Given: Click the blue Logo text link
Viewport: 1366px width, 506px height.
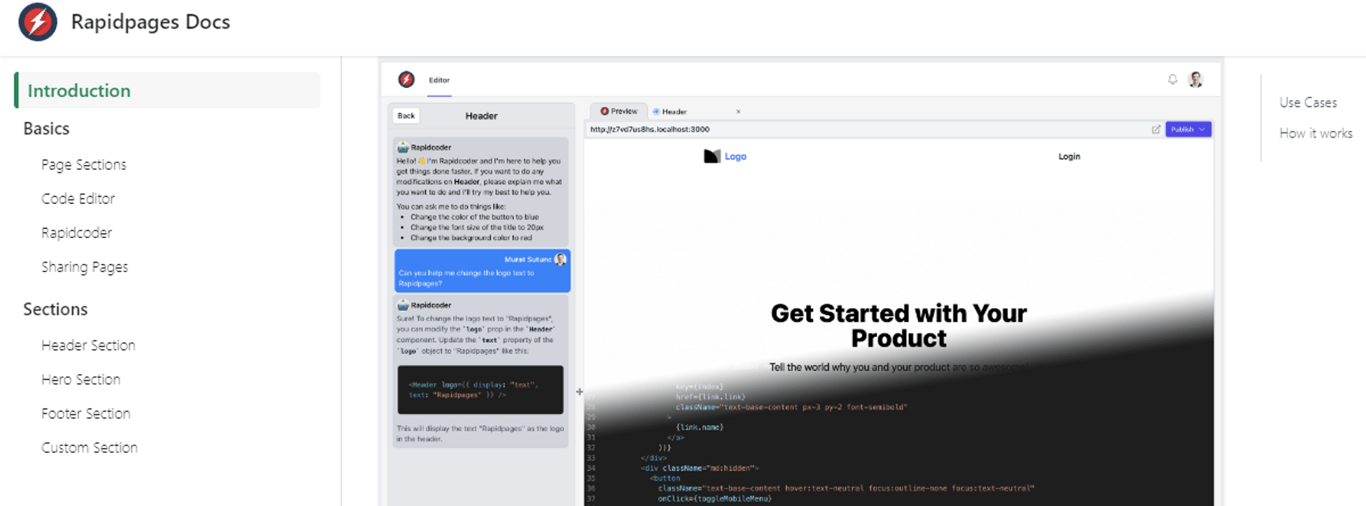Looking at the screenshot, I should 735,156.
